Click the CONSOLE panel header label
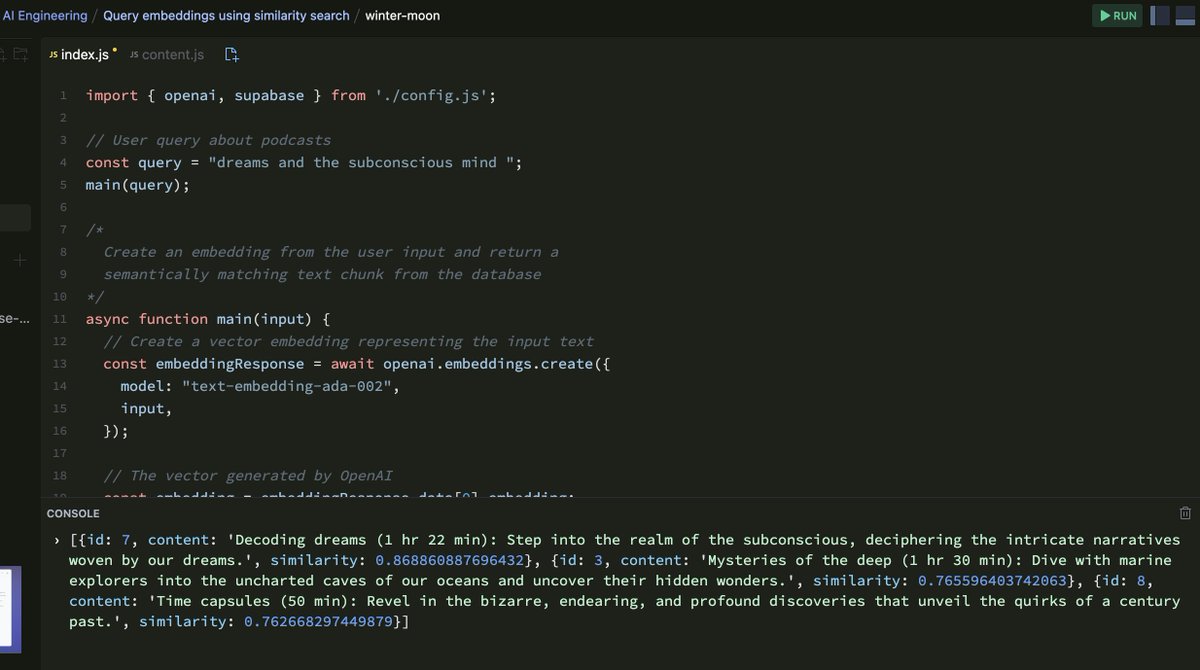Viewport: 1200px width, 670px height. (73, 513)
